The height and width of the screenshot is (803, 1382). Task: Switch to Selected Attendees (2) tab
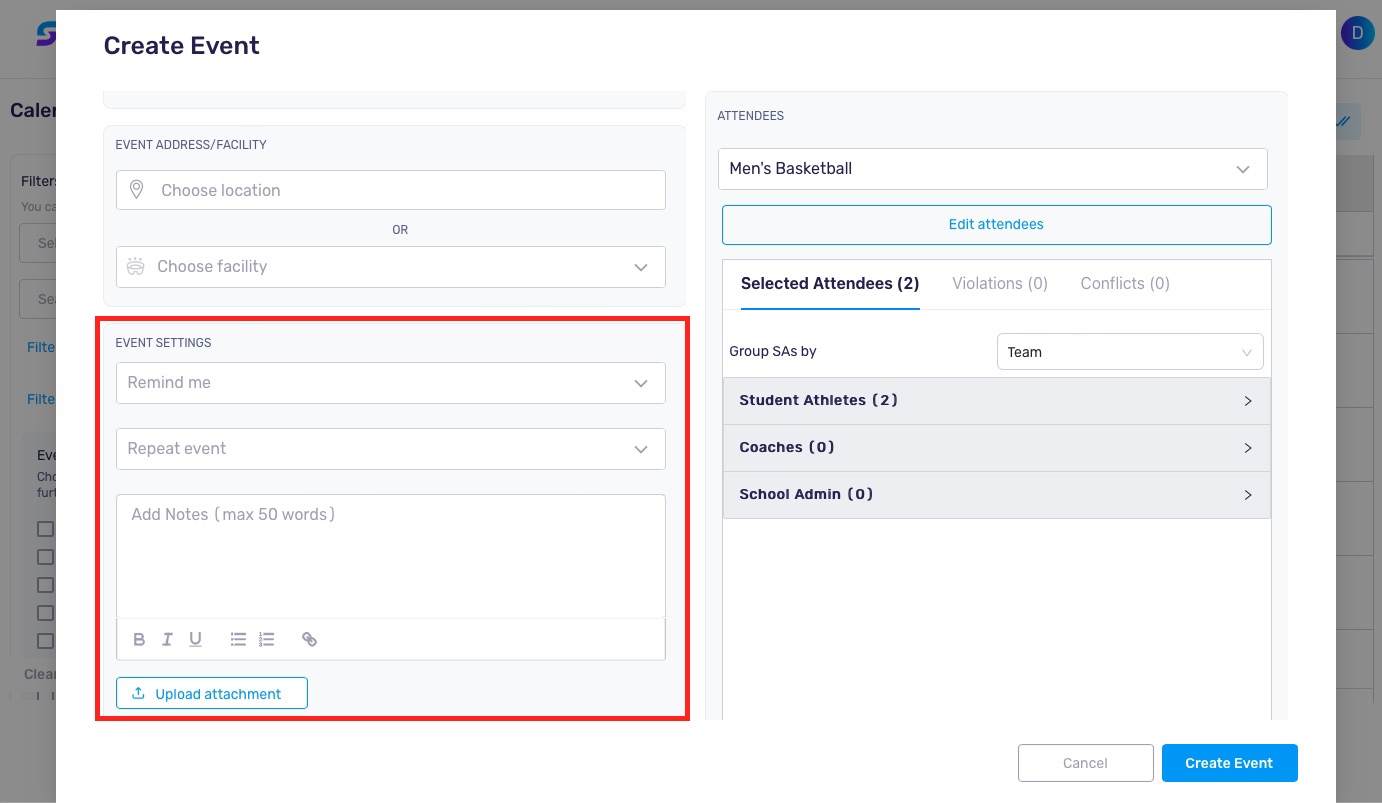pos(830,284)
